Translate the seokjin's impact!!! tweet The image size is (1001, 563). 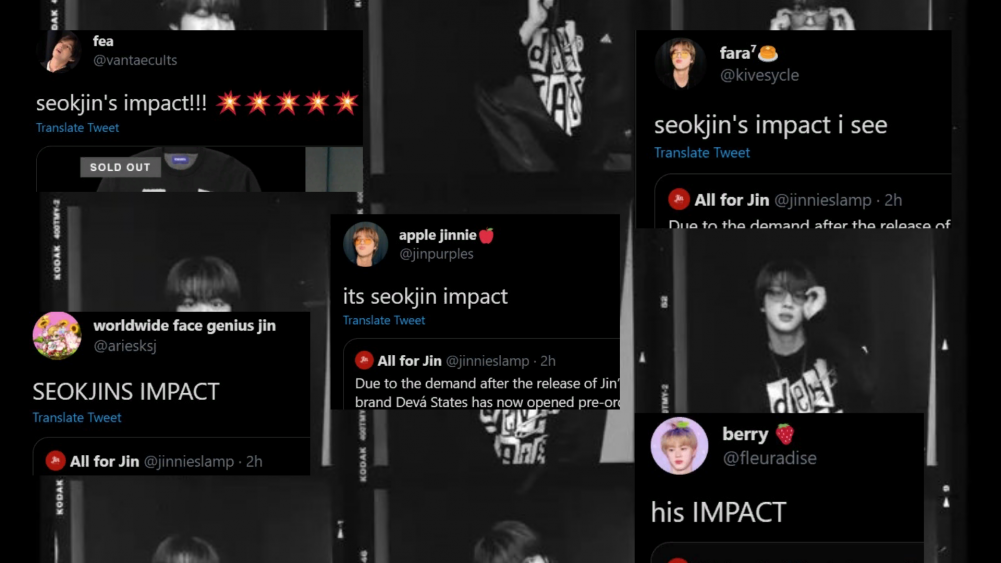click(77, 128)
